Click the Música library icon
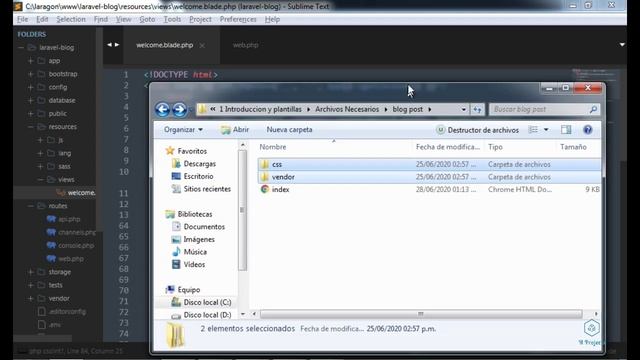Image resolution: width=640 pixels, height=360 pixels. click(x=176, y=252)
